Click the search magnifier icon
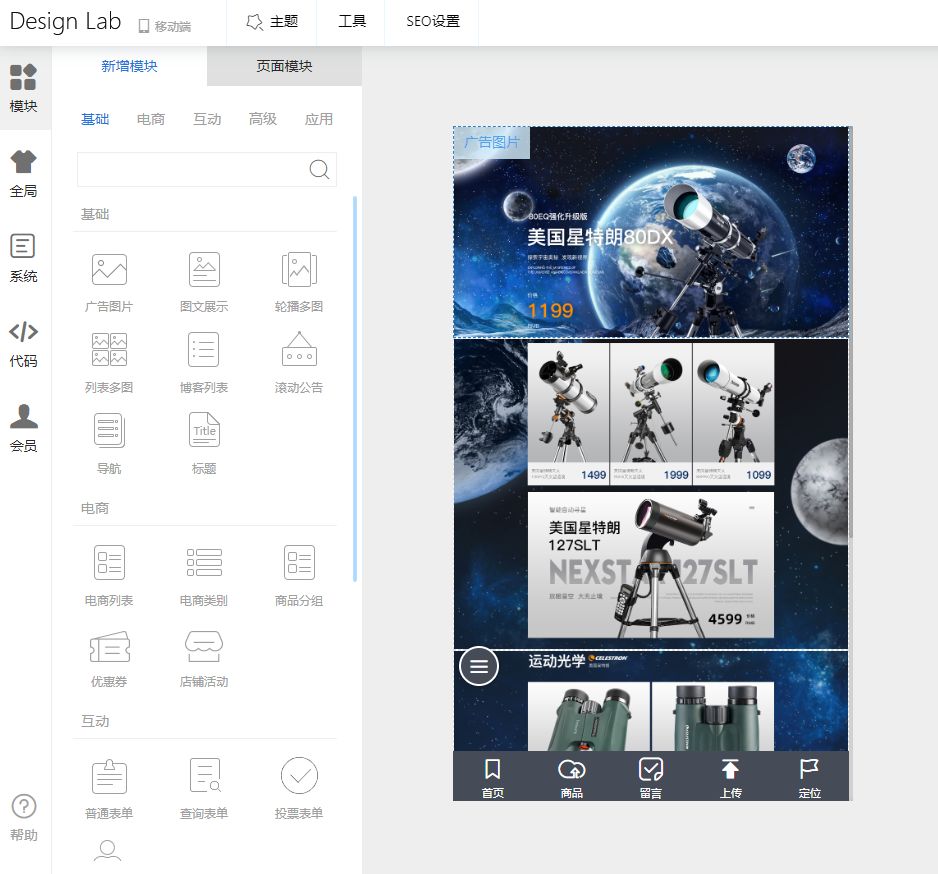Viewport: 938px width, 874px height. 319,169
